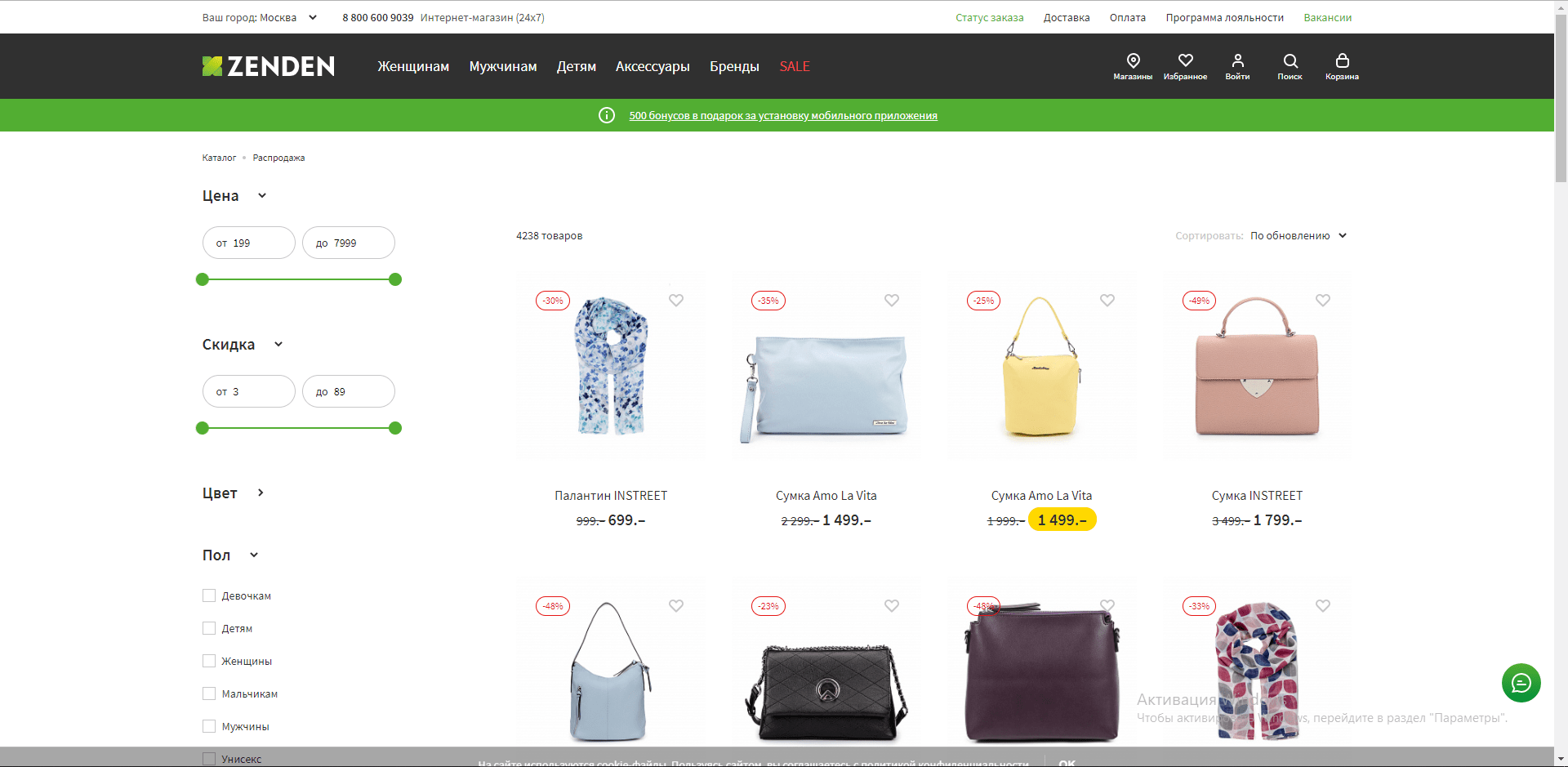Click the 500 бонусов mobile app promo link
This screenshot has height=767, width=1568.
(783, 115)
